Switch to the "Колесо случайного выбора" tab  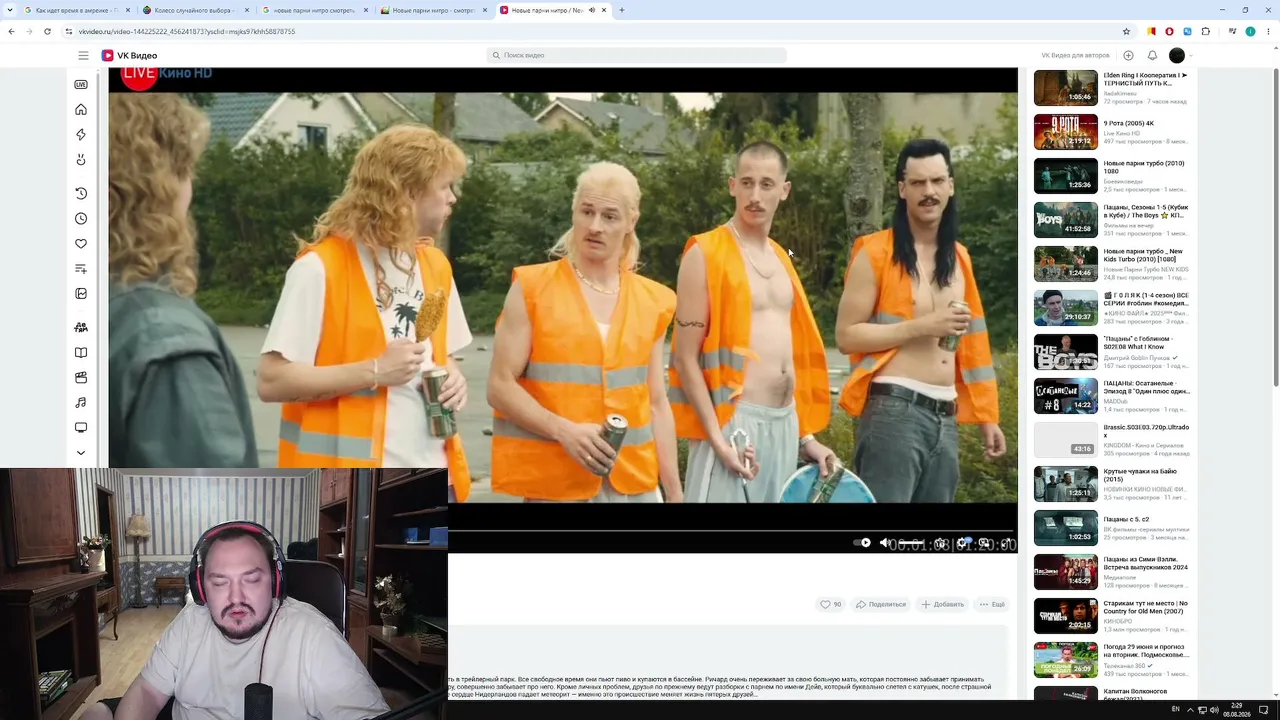(195, 10)
